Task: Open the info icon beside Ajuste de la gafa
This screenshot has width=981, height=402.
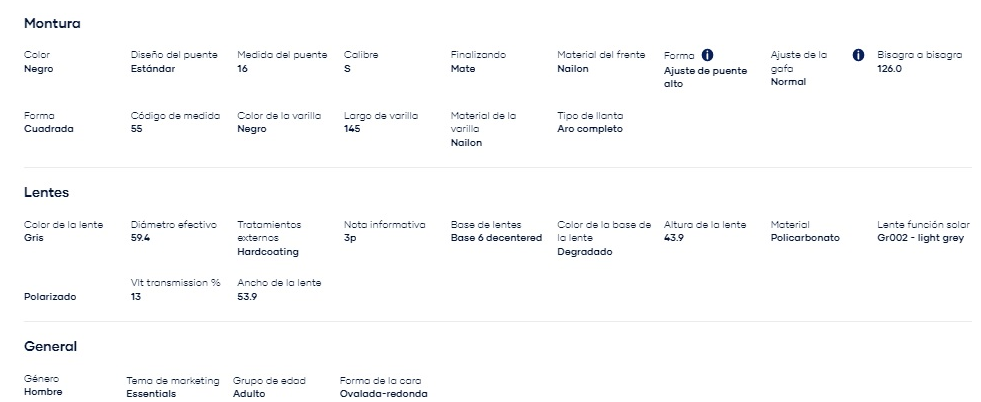Action: (858, 55)
